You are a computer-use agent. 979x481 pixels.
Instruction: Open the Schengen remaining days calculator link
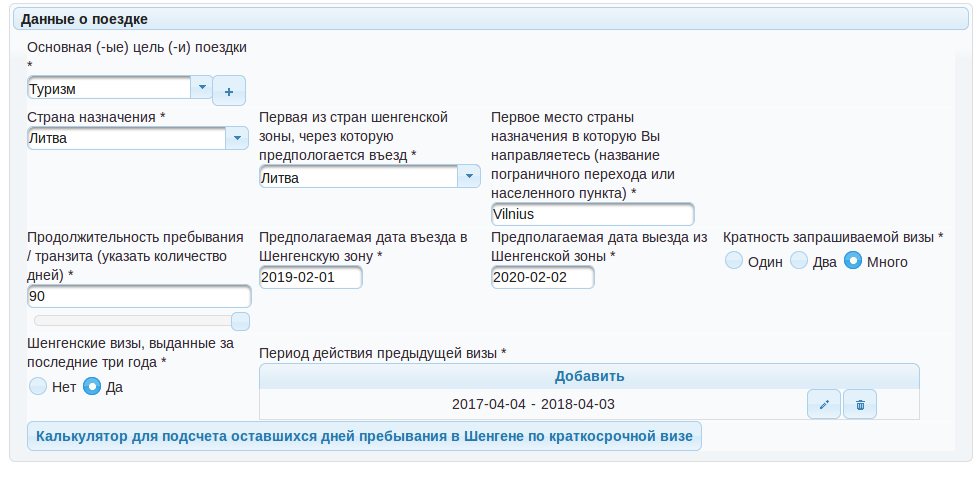tap(364, 436)
